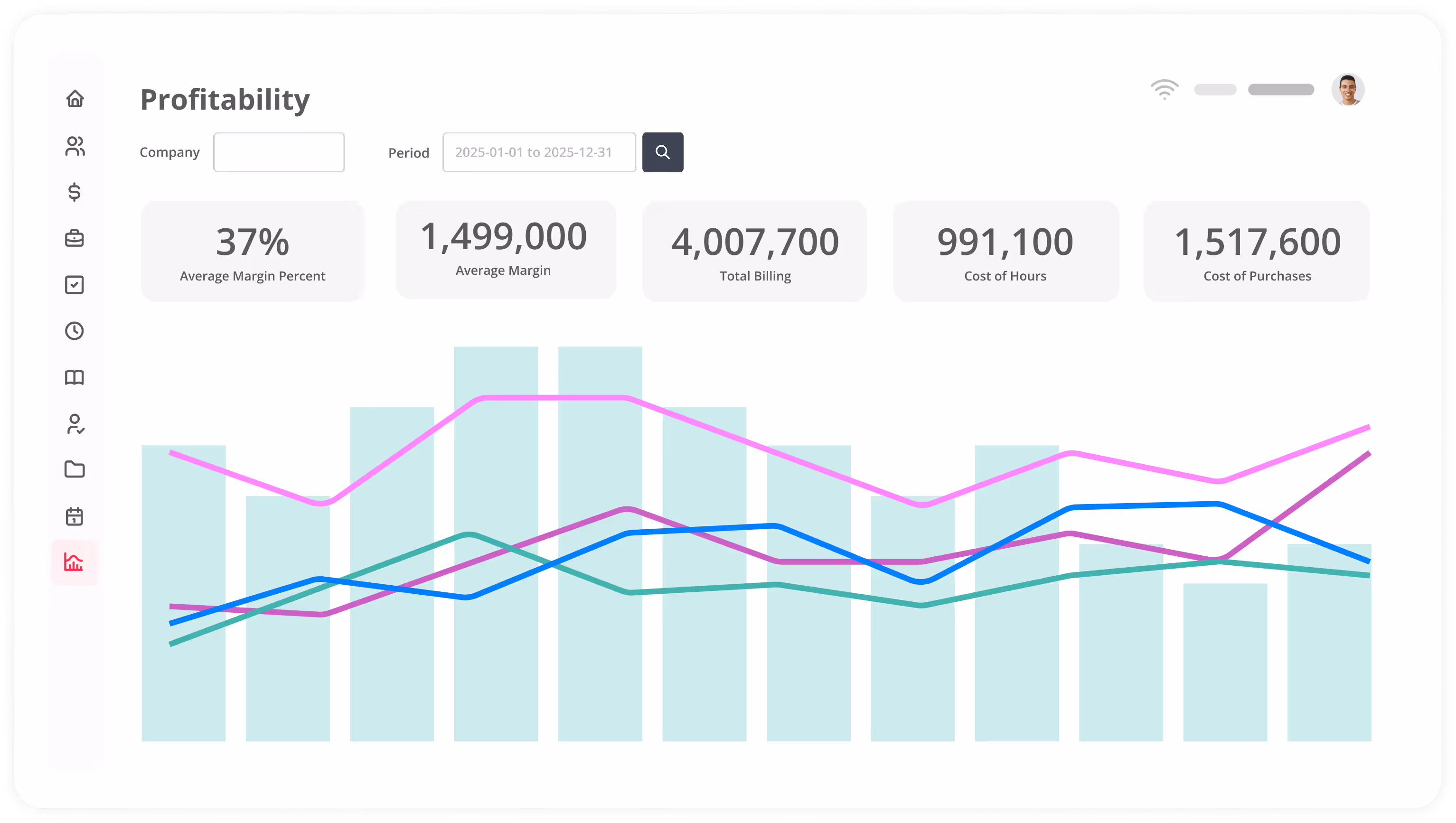Open the clock time-tracking sidebar icon
Screen dimensions: 1456x823
click(x=75, y=331)
